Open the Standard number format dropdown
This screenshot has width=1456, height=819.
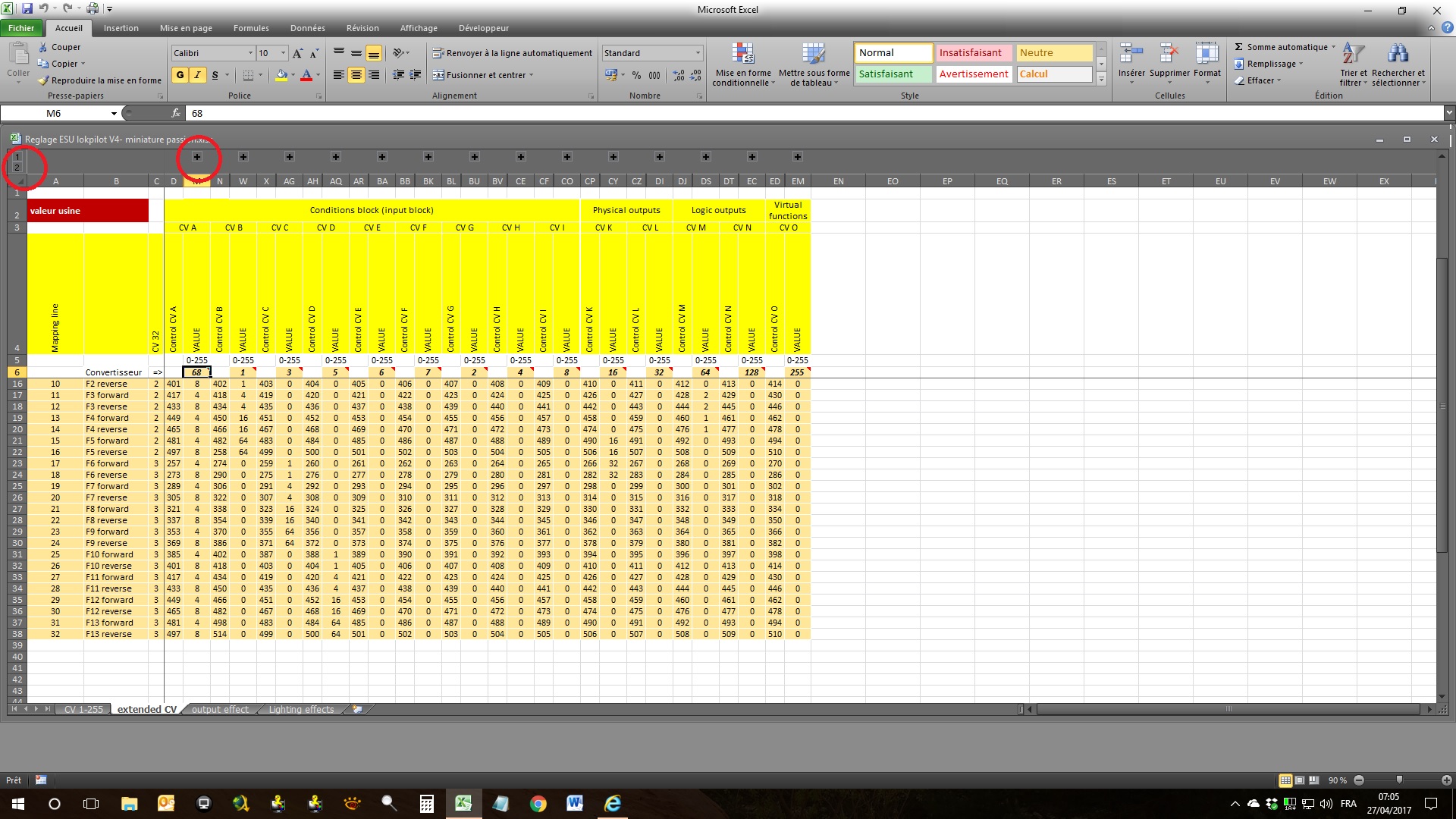click(x=698, y=53)
